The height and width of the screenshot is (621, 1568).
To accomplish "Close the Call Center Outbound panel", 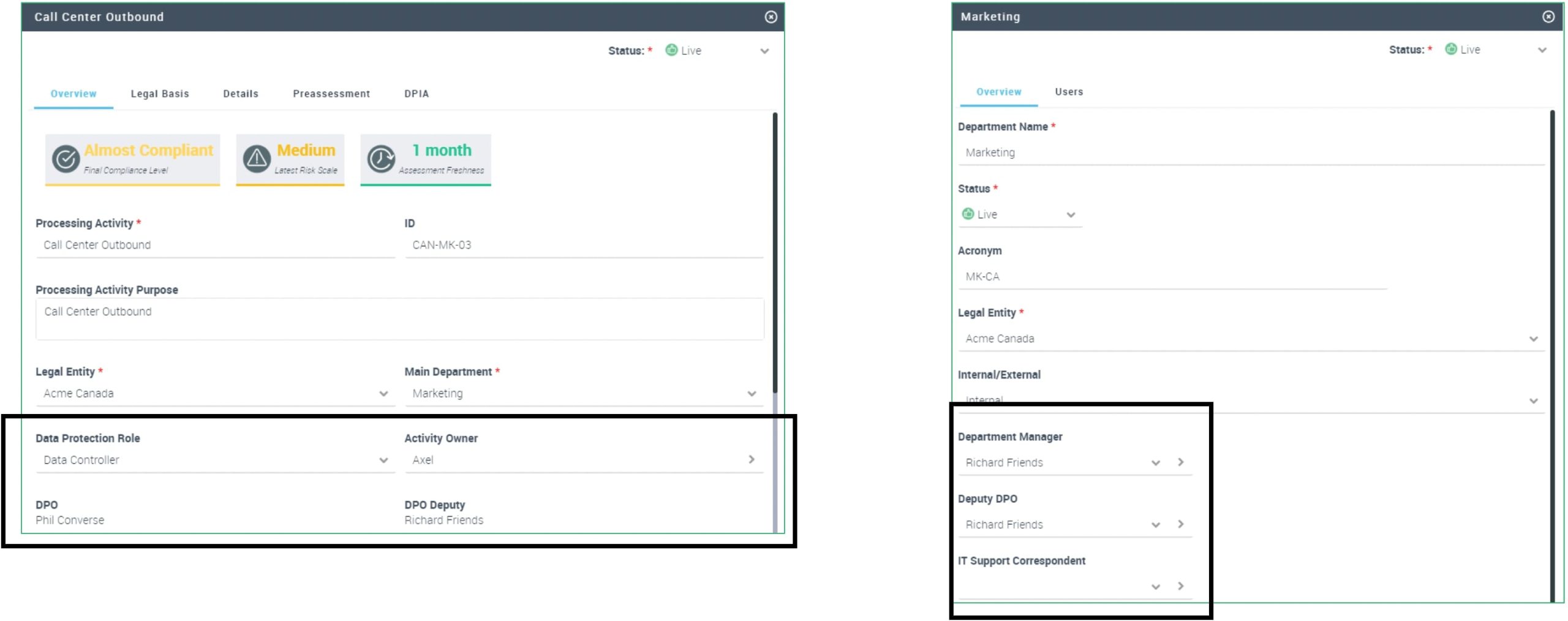I will tap(771, 17).
